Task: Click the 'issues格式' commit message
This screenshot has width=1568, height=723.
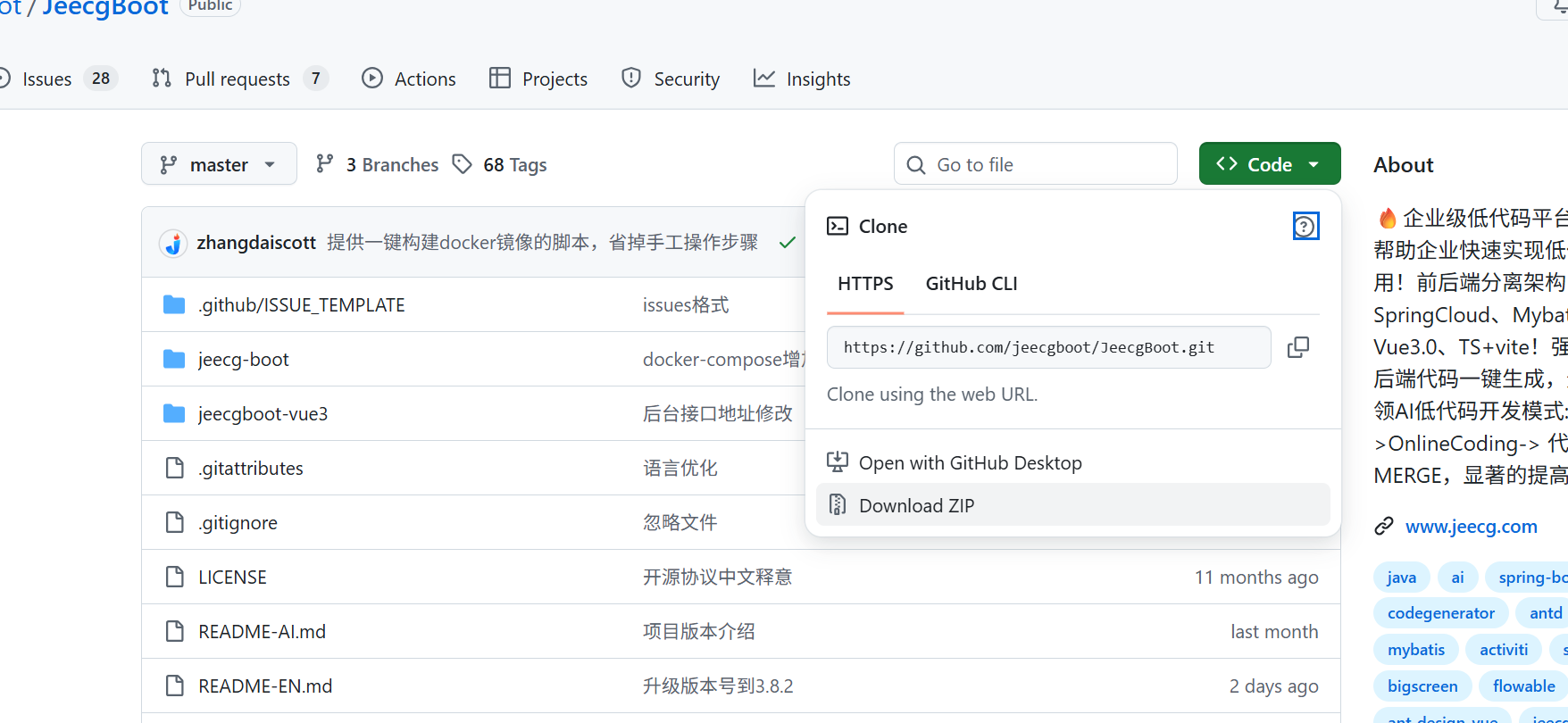Action: (686, 305)
